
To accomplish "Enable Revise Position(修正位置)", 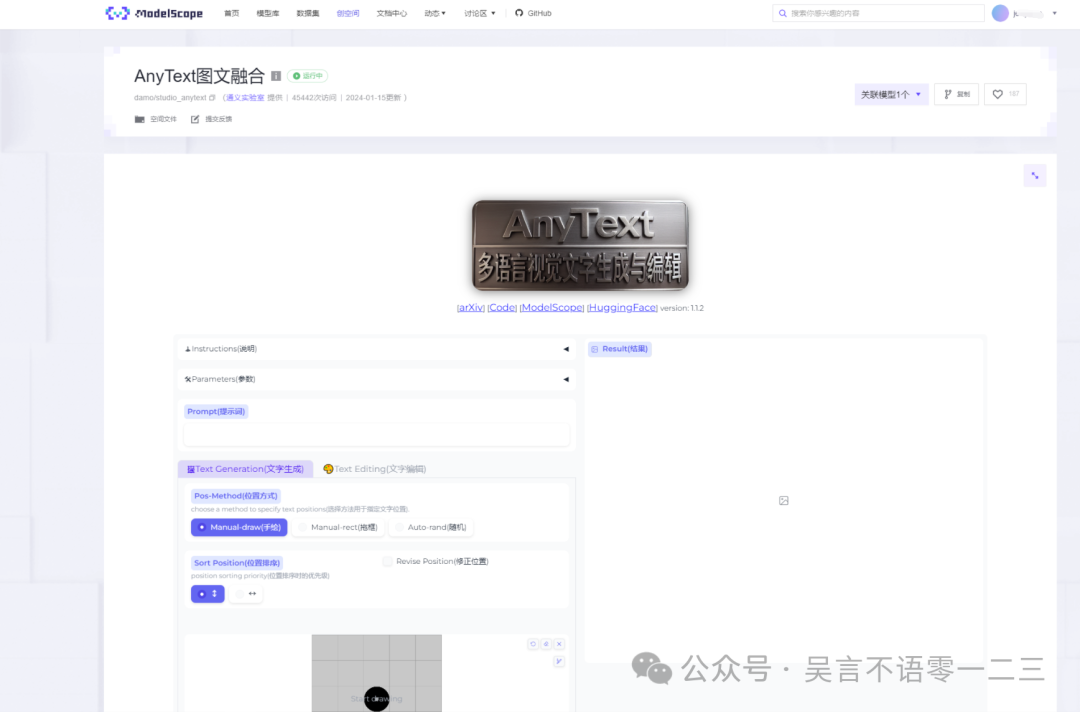I will click(x=387, y=561).
